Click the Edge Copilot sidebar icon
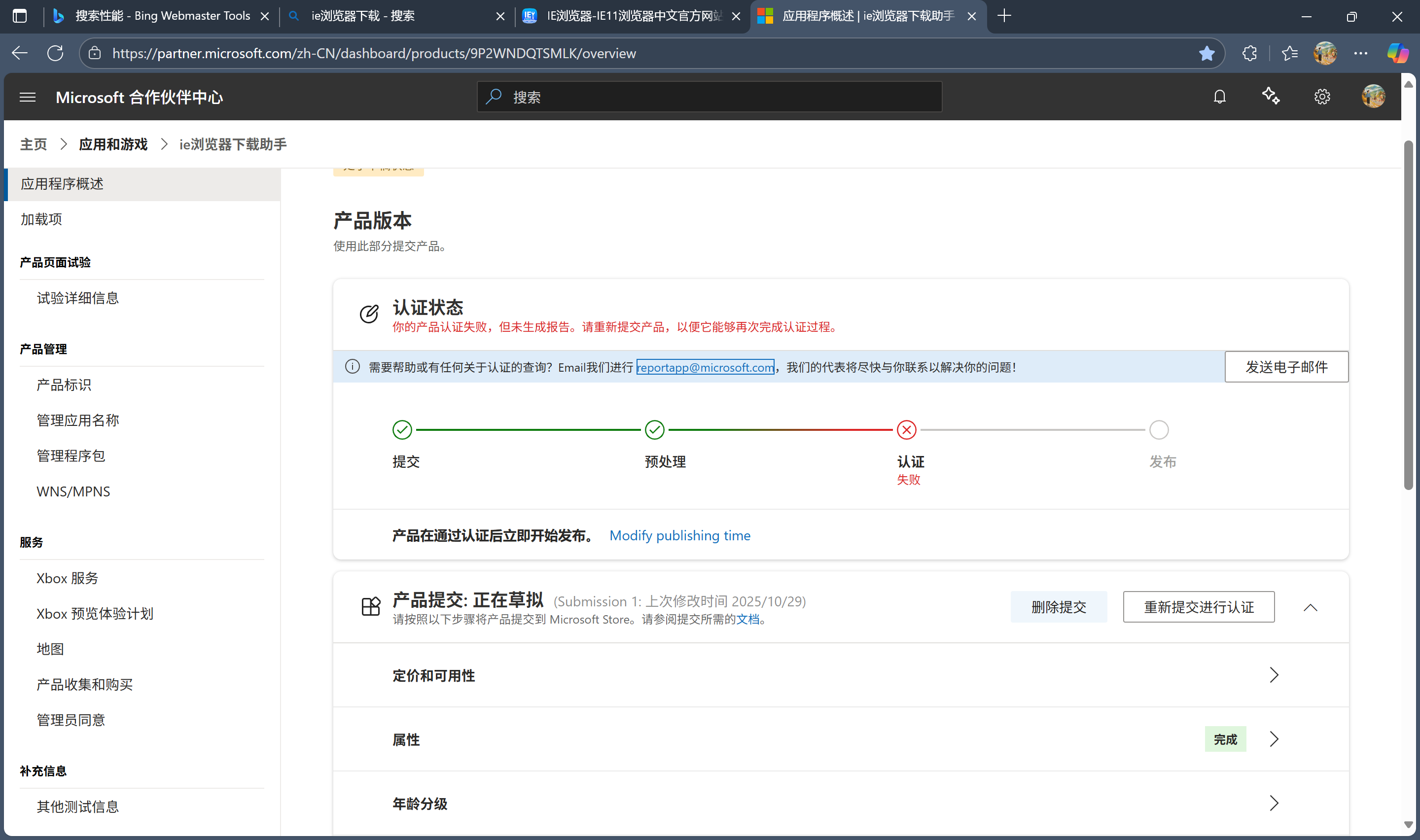The height and width of the screenshot is (840, 1420). click(x=1398, y=53)
